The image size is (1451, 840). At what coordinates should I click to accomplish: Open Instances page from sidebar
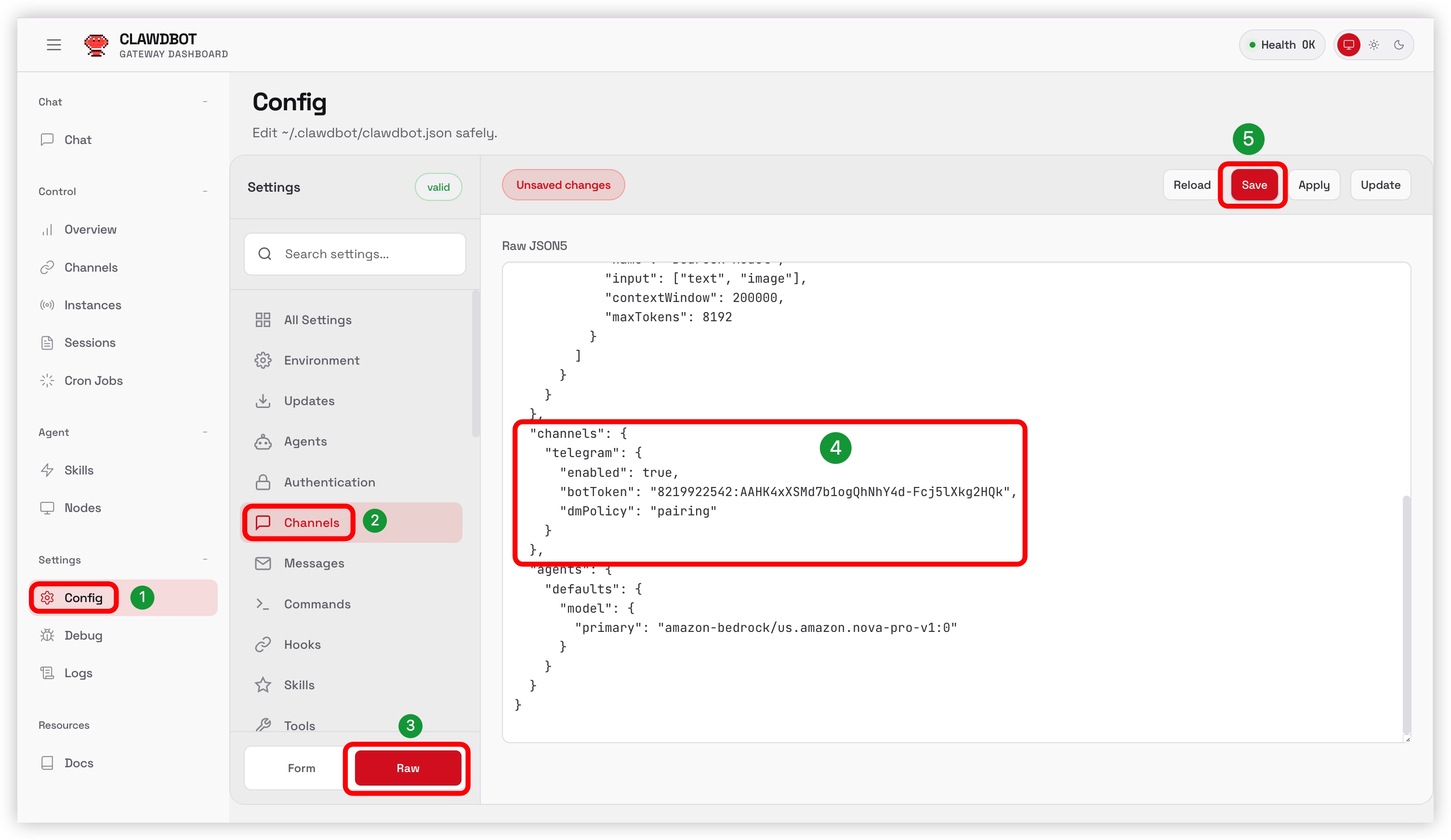point(92,305)
